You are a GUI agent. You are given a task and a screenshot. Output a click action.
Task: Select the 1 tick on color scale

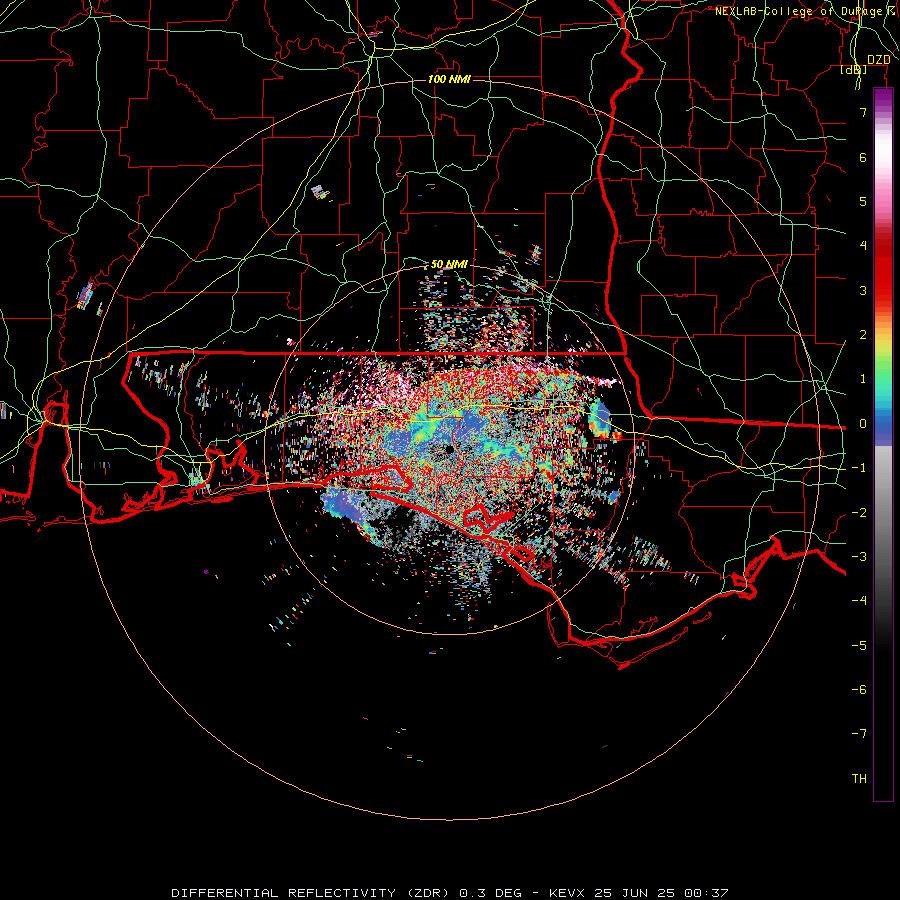pyautogui.click(x=863, y=379)
